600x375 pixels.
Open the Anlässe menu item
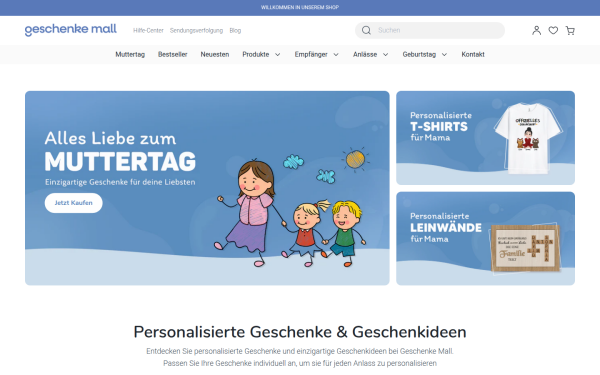click(365, 54)
